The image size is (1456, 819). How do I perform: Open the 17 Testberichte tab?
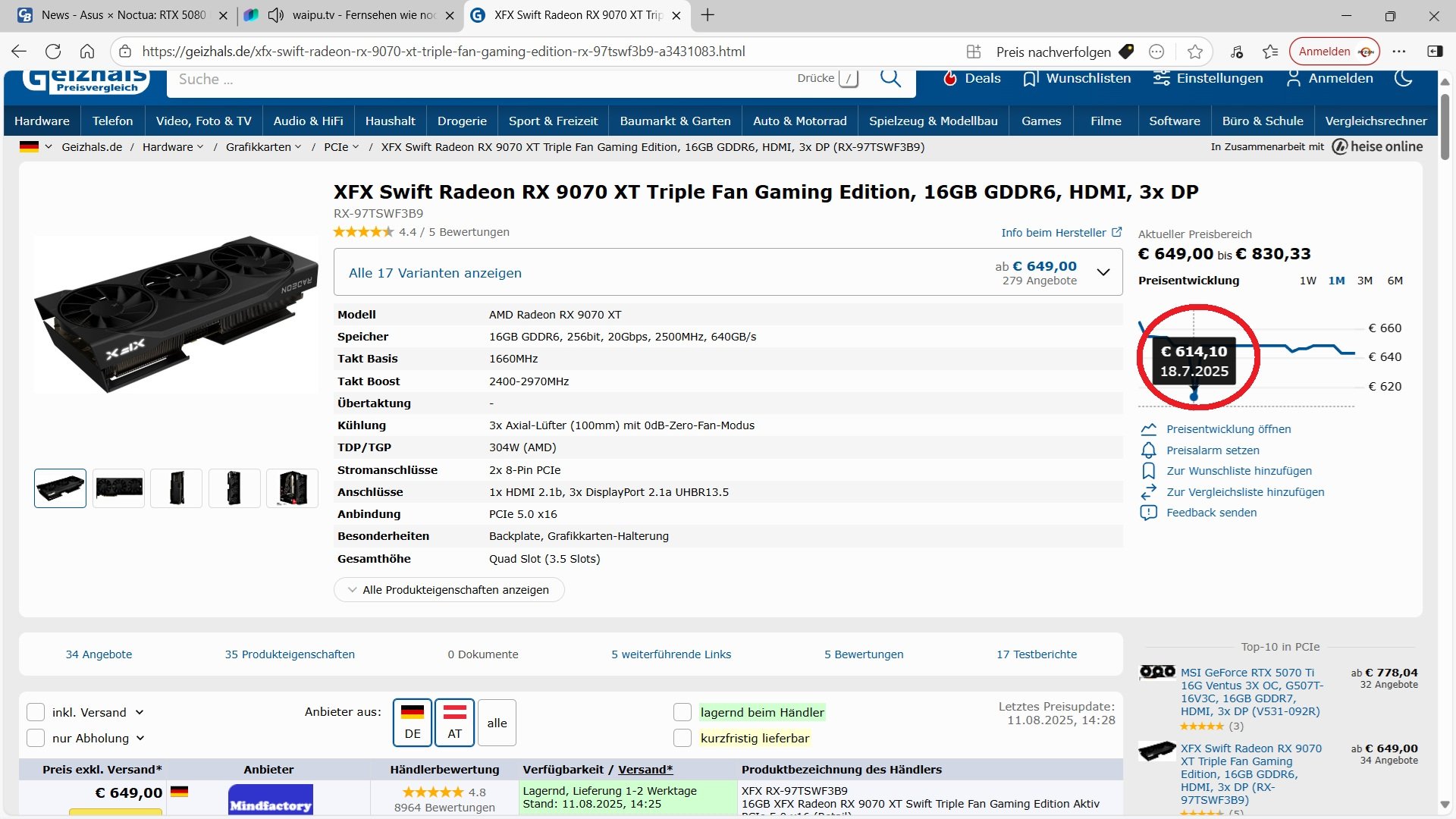point(1036,654)
